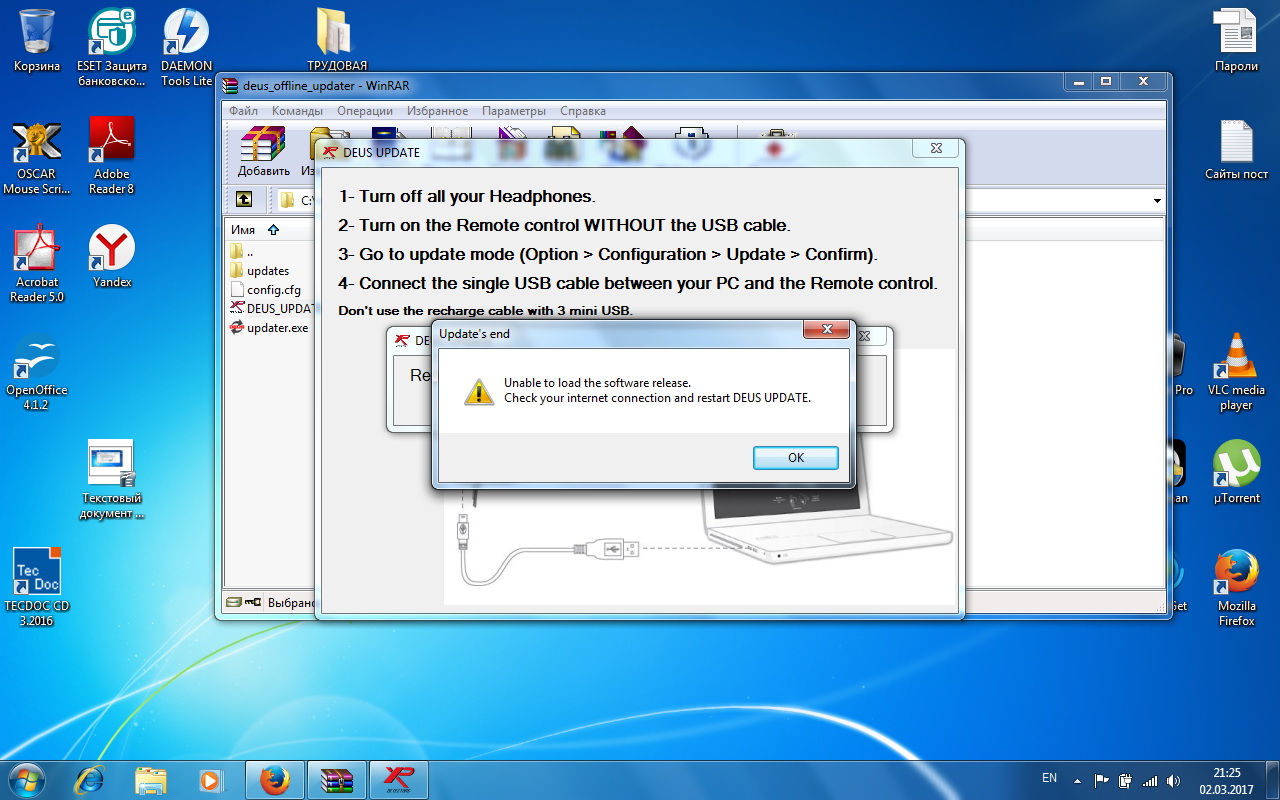Select config.cfg file in the list
Image resolution: width=1280 pixels, height=800 pixels.
[x=273, y=289]
